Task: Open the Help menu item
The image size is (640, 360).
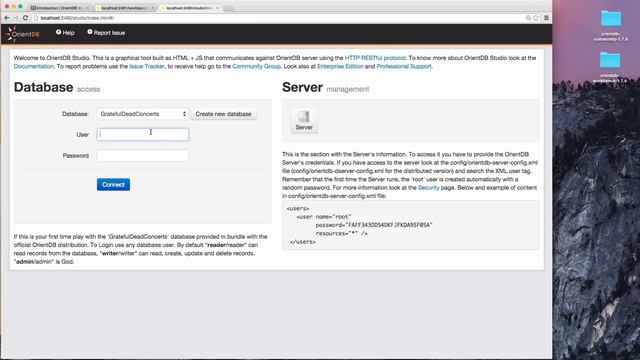Action: tap(65, 33)
